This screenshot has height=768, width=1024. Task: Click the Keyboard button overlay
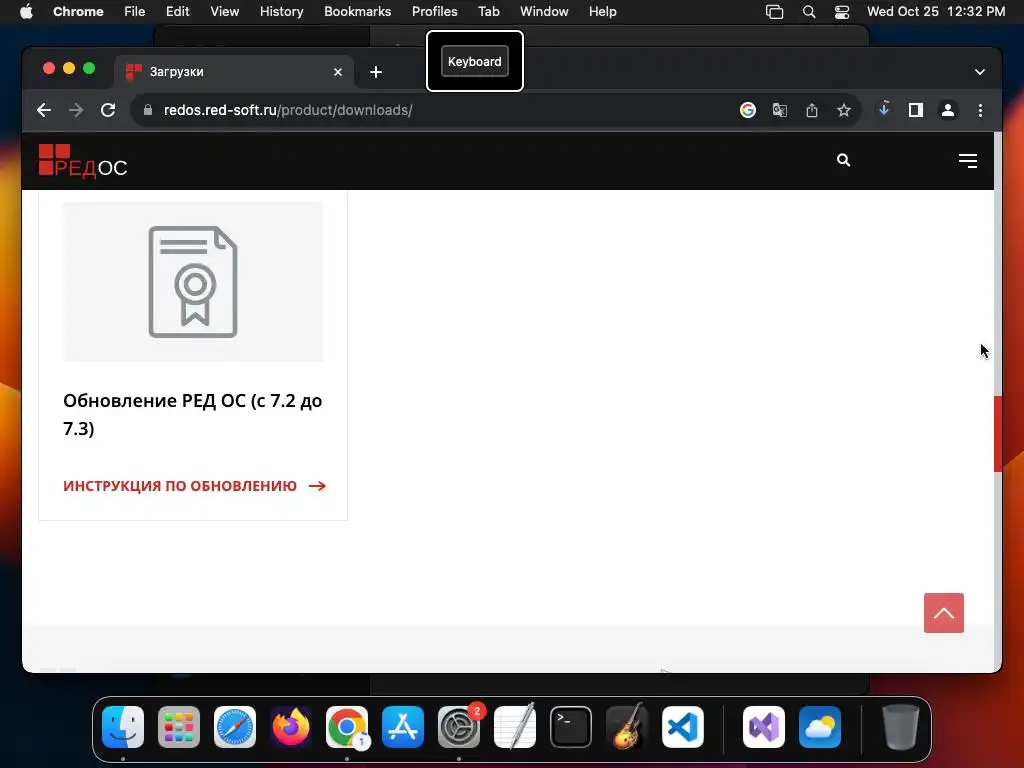[x=475, y=61]
